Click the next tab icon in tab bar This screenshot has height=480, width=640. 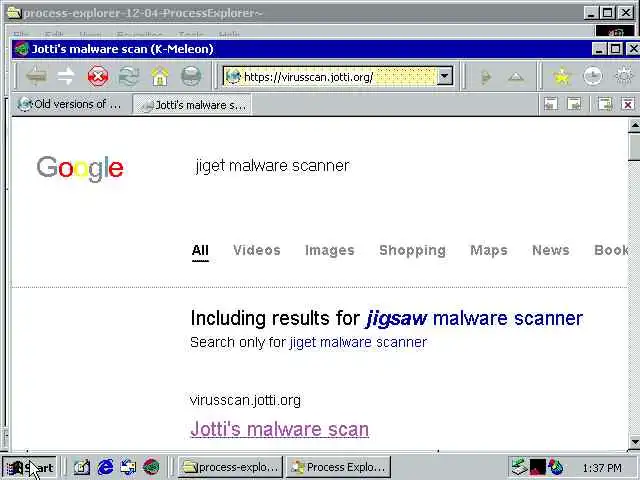pyautogui.click(x=574, y=104)
